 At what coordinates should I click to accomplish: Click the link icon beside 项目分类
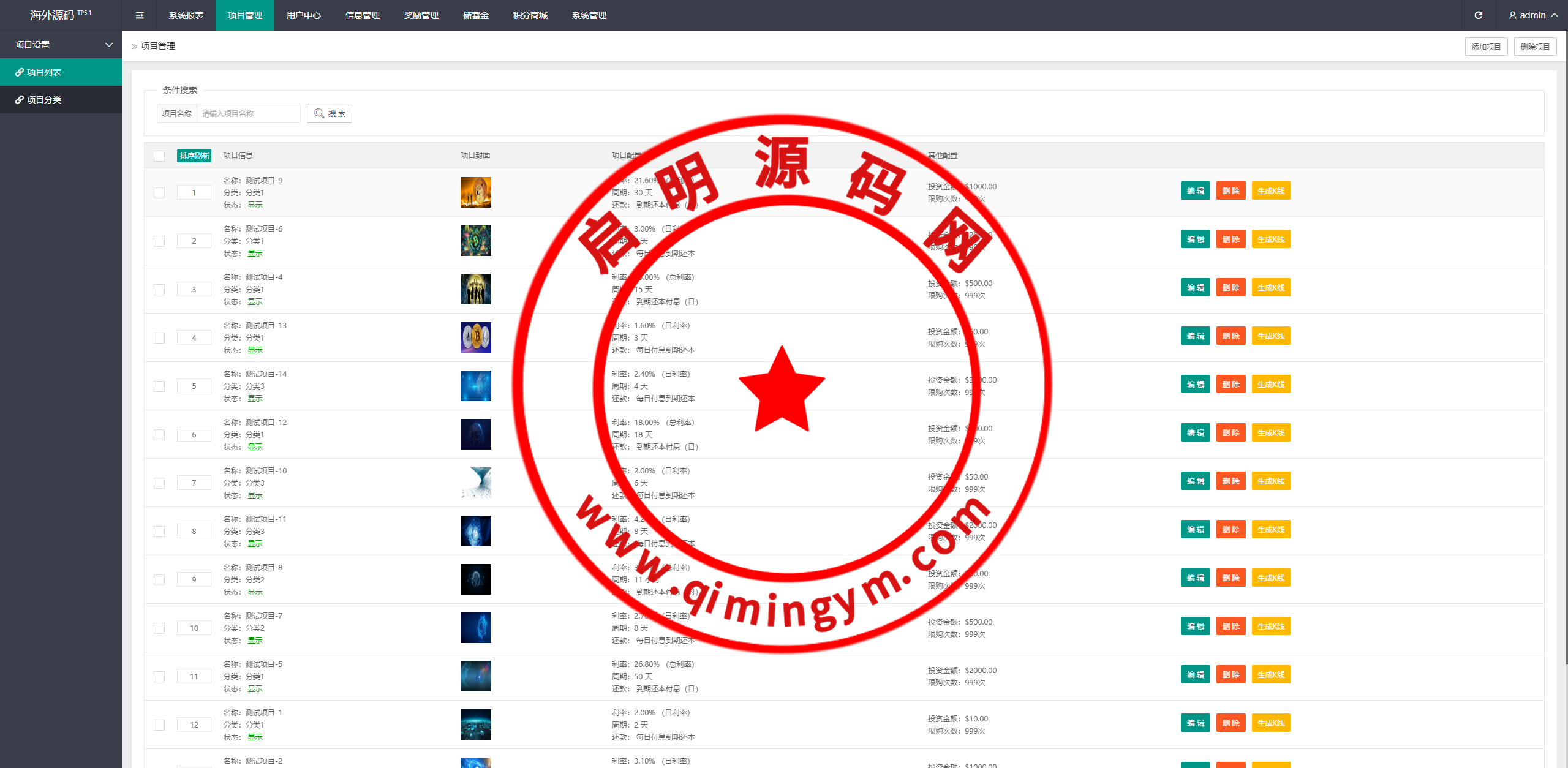tap(20, 100)
